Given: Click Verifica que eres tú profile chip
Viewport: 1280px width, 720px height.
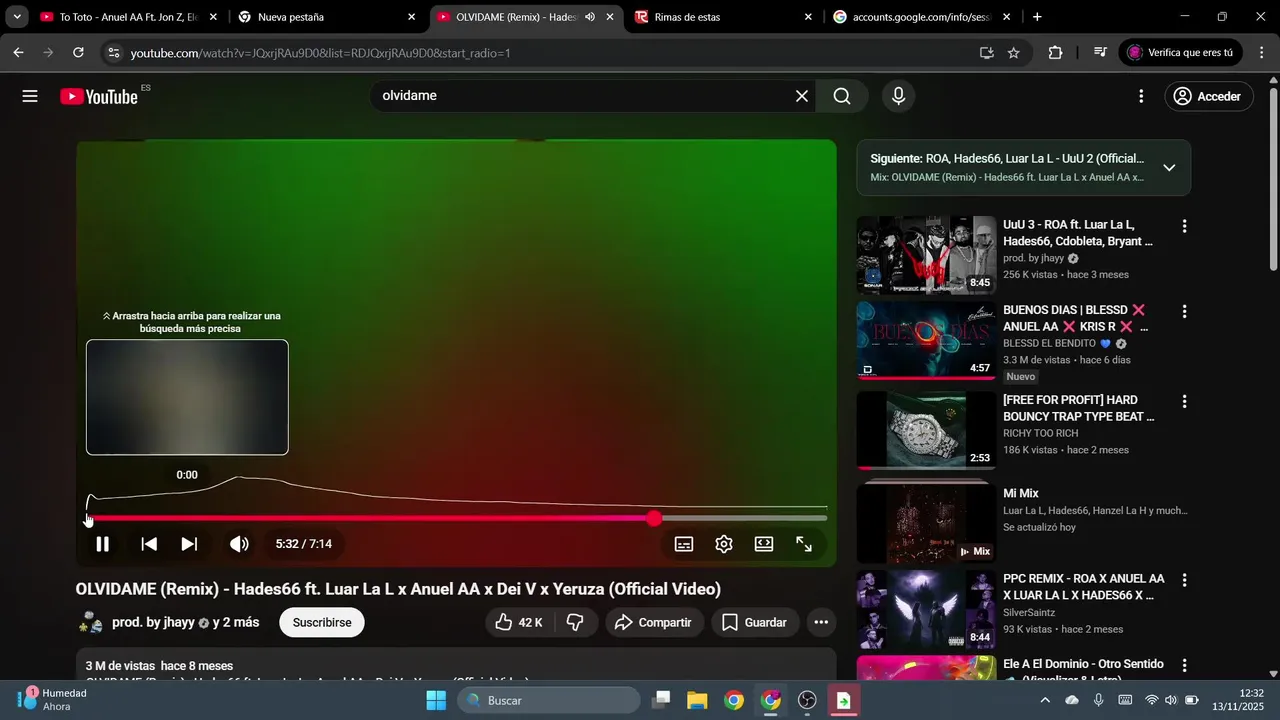Looking at the screenshot, I should click(x=1180, y=52).
